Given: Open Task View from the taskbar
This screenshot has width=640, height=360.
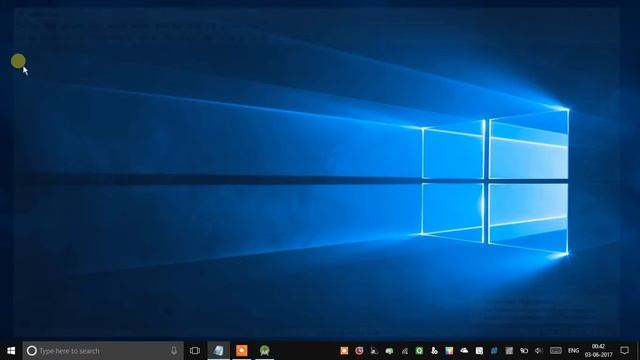Looking at the screenshot, I should click(195, 351).
